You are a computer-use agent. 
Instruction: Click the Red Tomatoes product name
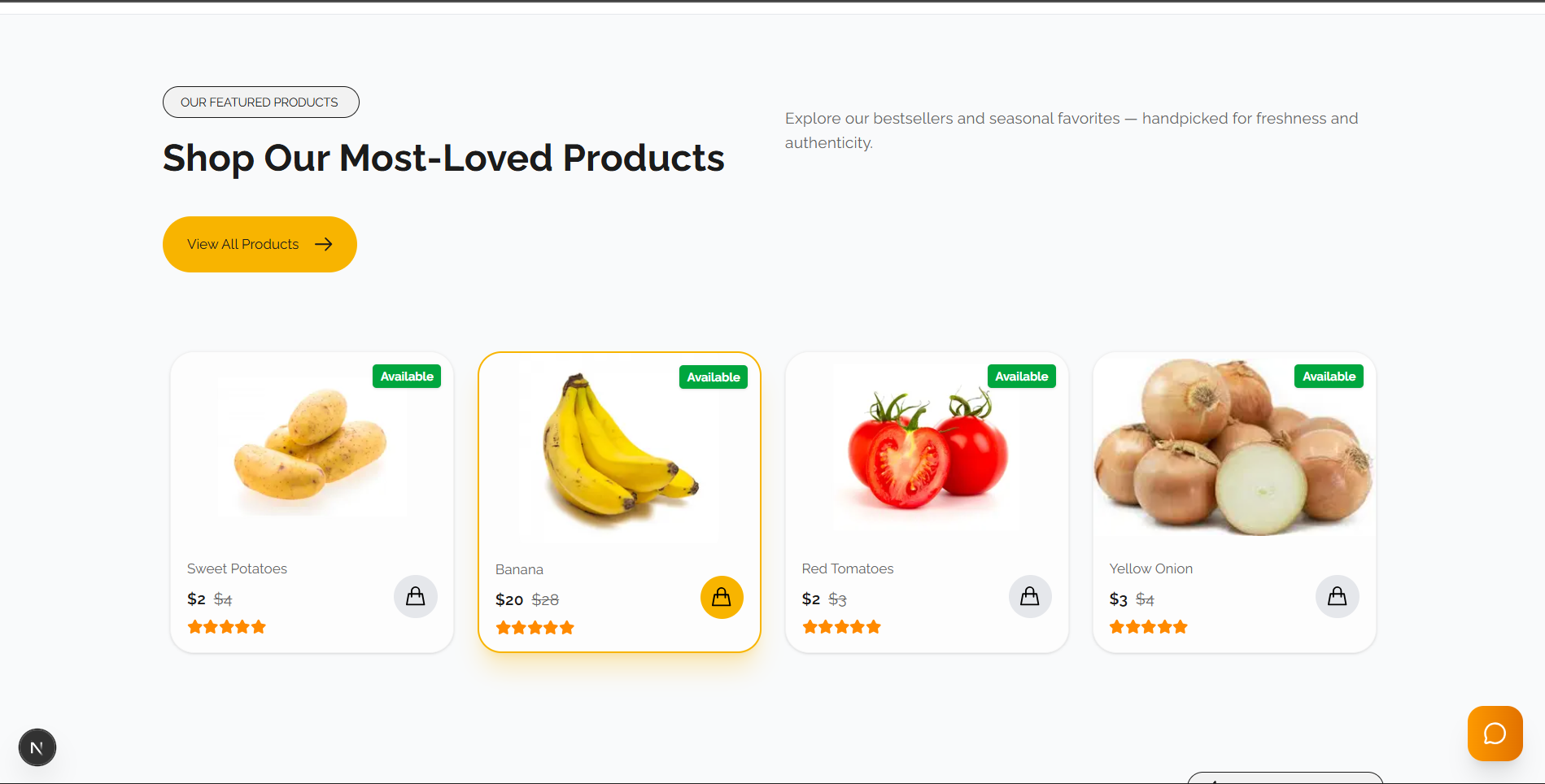click(848, 568)
